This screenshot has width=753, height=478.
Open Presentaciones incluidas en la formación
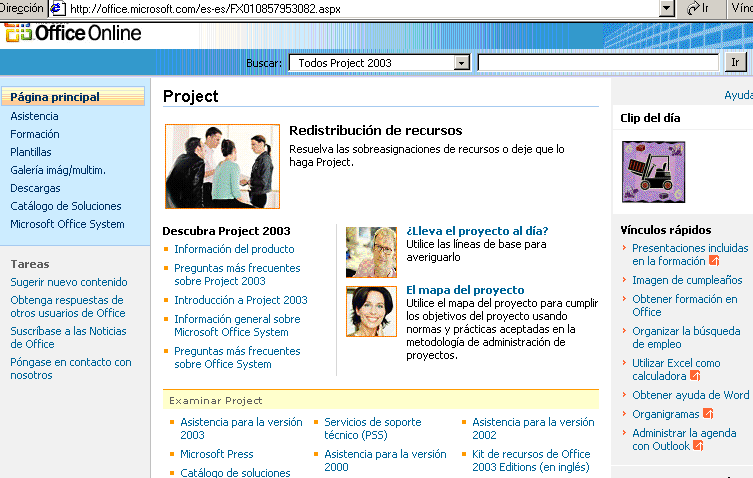pyautogui.click(x=690, y=255)
